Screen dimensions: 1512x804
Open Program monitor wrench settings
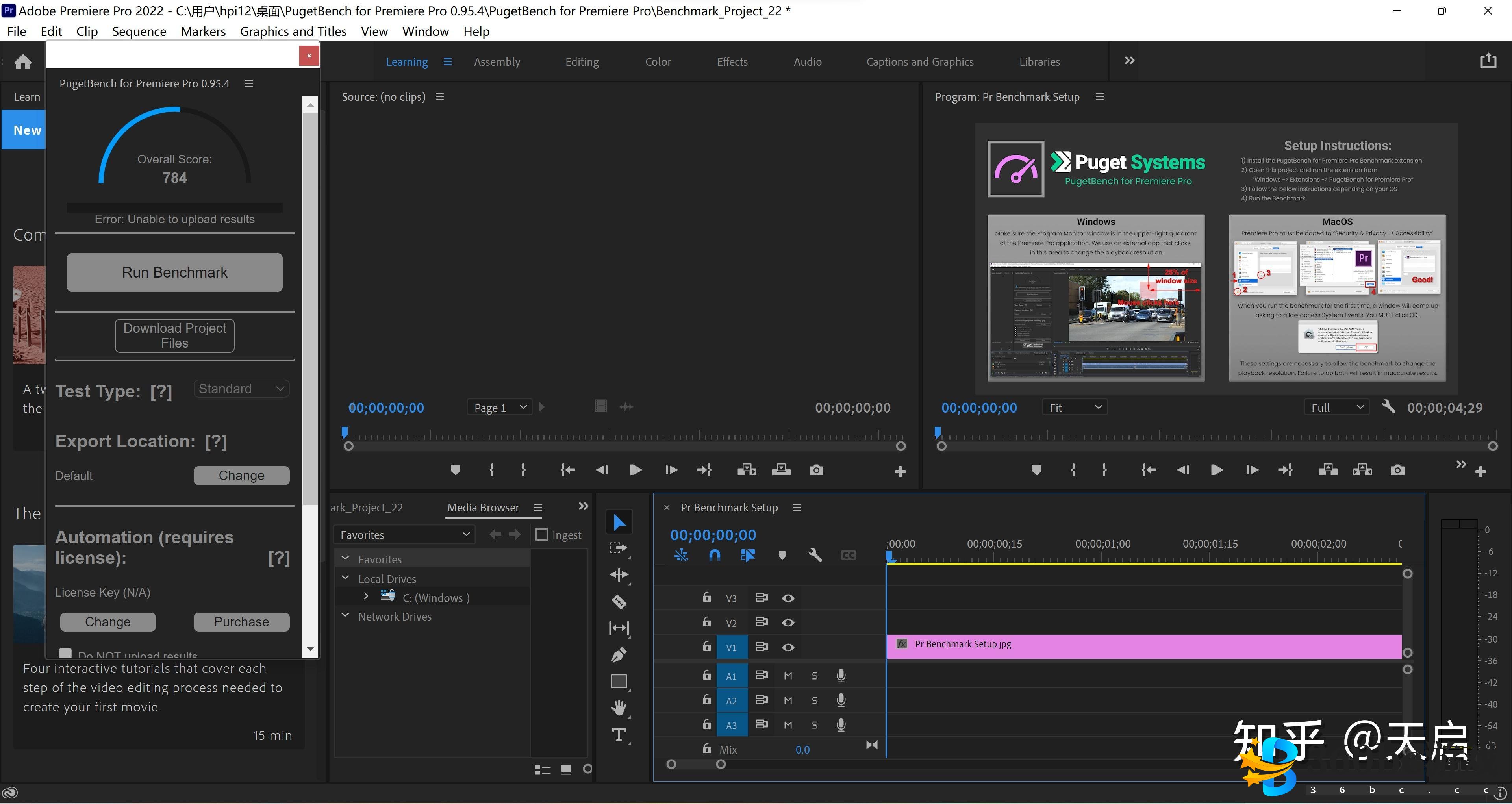(x=1388, y=407)
